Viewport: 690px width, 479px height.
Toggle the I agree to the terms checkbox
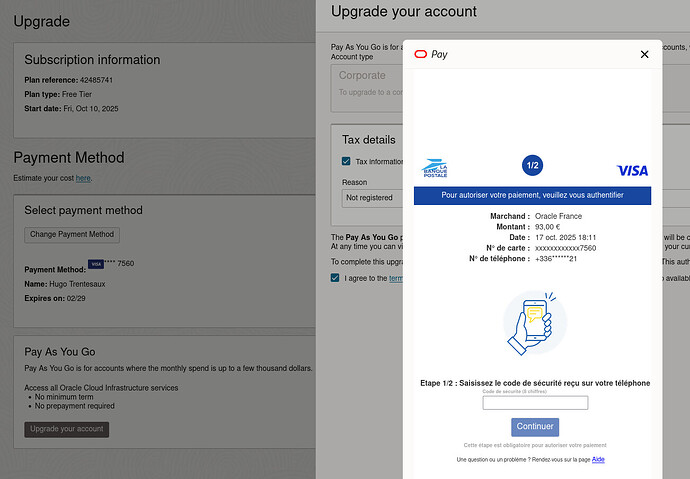pos(336,278)
